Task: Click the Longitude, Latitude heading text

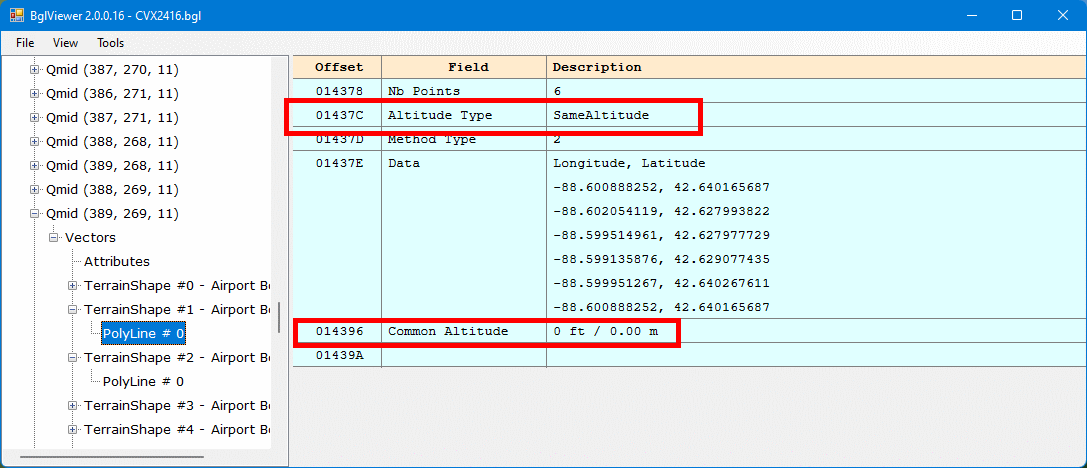Action: point(629,164)
